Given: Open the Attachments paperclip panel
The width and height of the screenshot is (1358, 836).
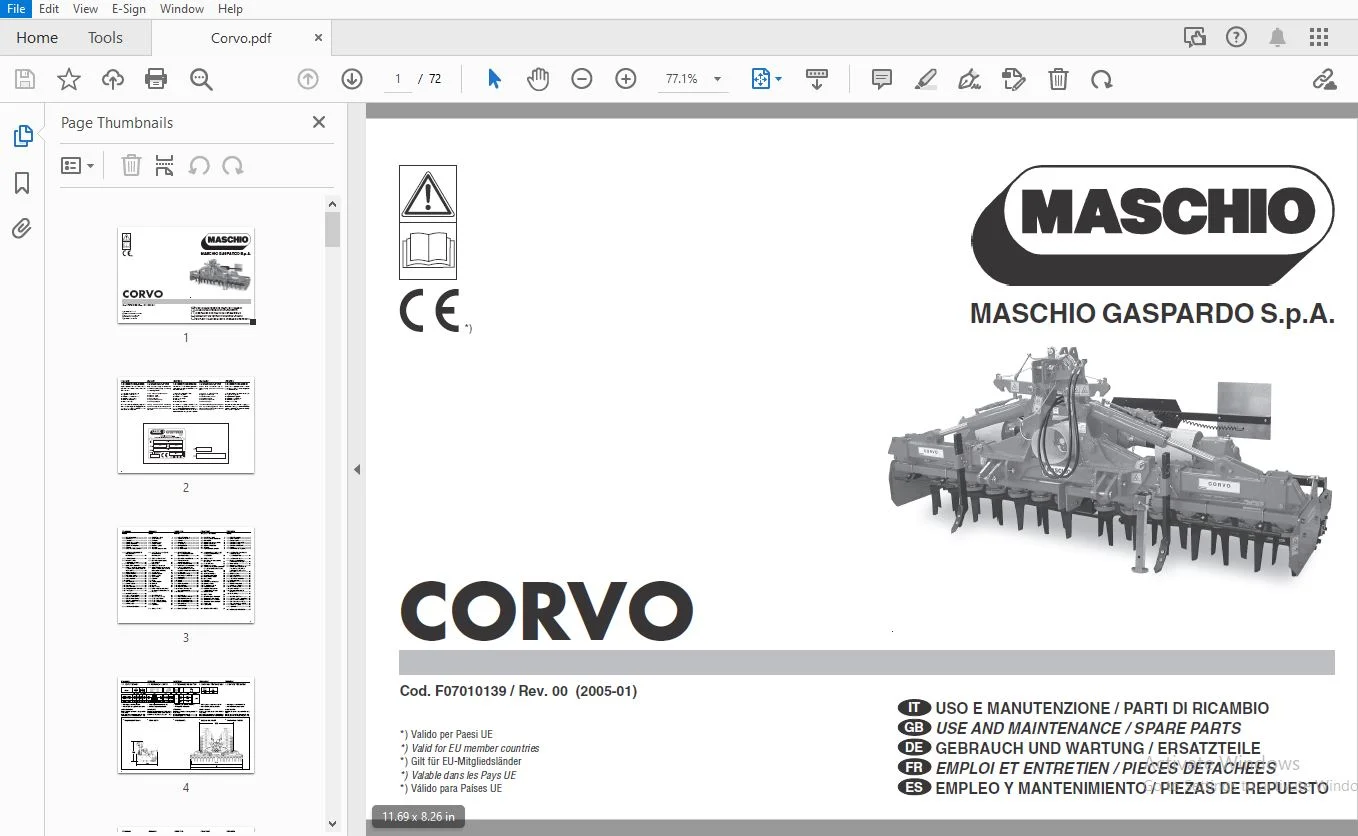Looking at the screenshot, I should [22, 229].
